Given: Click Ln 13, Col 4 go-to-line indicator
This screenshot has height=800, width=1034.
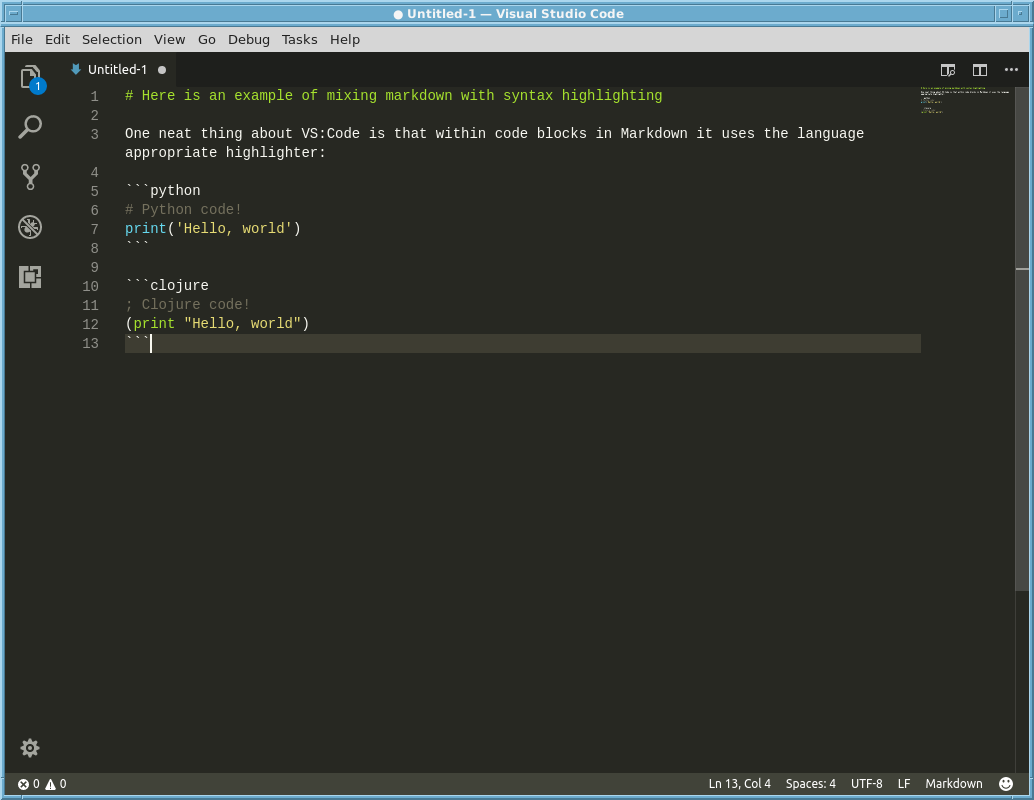Looking at the screenshot, I should [739, 784].
